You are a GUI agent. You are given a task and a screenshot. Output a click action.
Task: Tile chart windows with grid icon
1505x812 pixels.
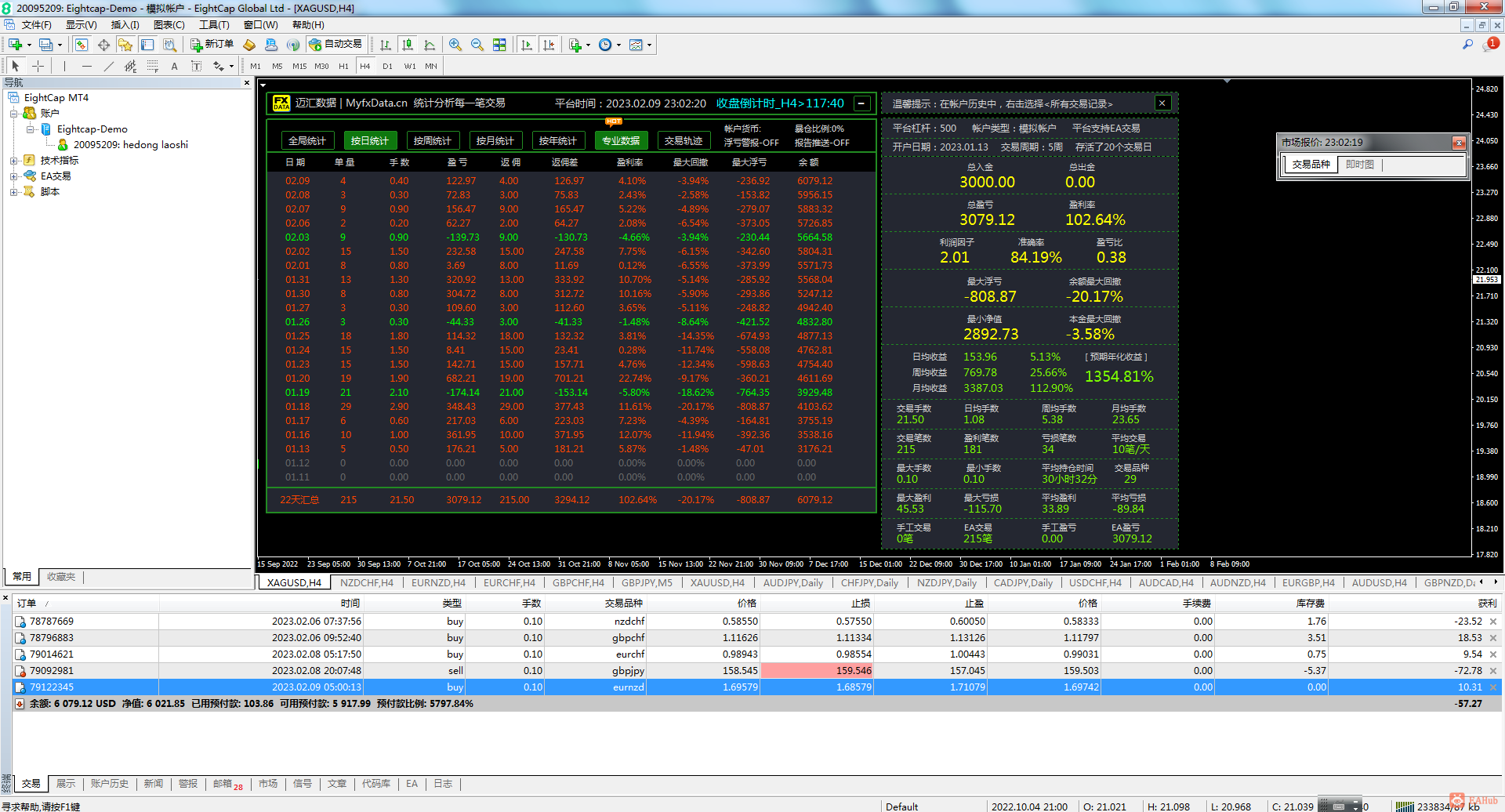499,45
